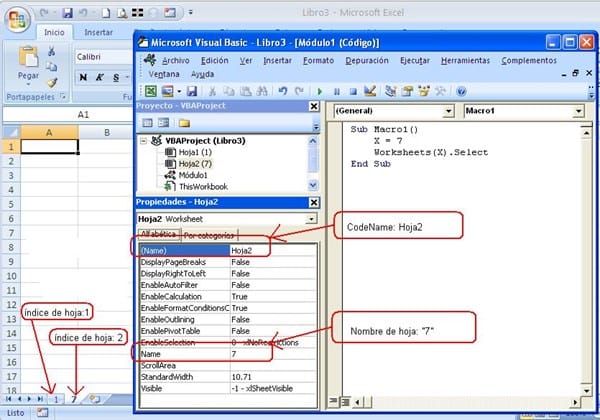The image size is (600, 420).
Task: Click the Full Module View button in code window
Action: pos(345,402)
